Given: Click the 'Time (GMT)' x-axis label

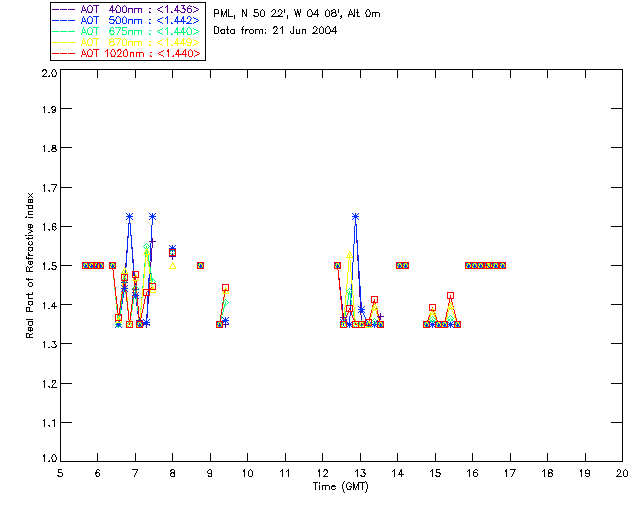Looking at the screenshot, I should coord(340,487).
